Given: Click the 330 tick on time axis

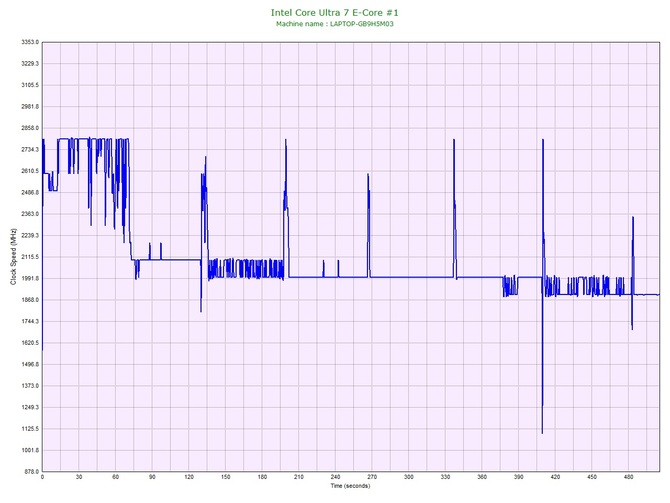Looking at the screenshot, I should point(446,477).
